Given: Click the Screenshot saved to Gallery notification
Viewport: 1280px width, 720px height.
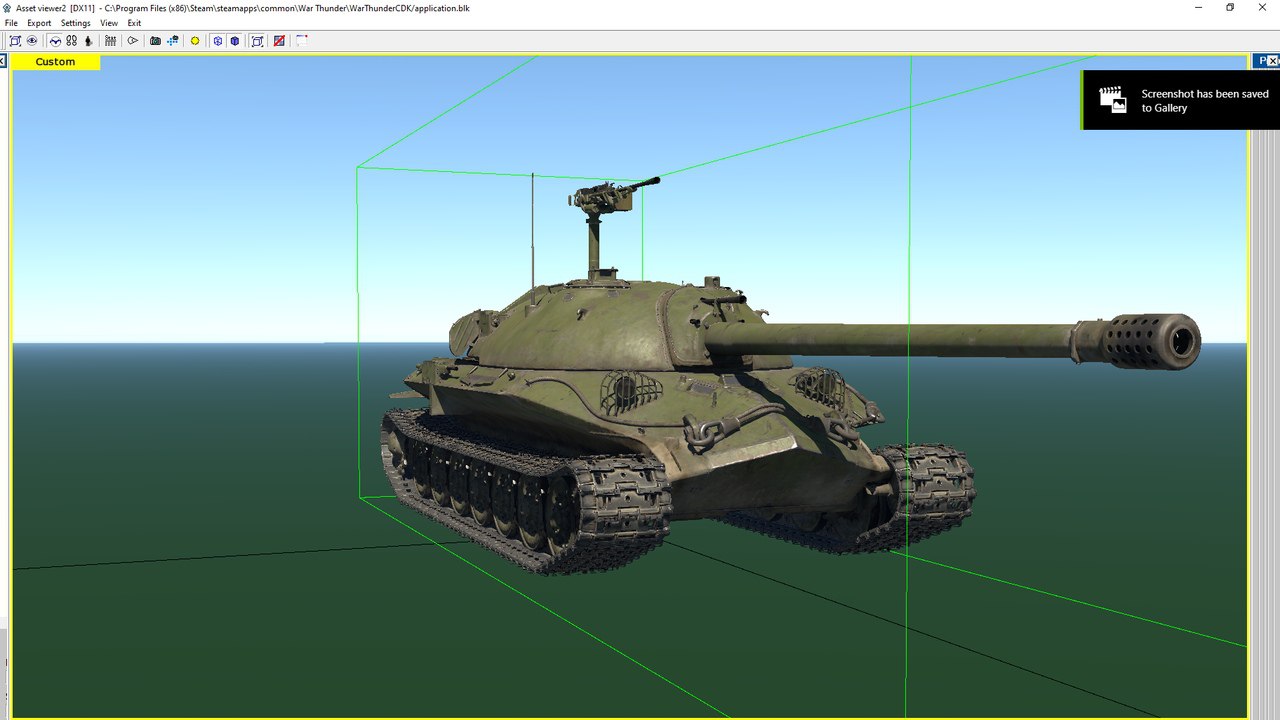Looking at the screenshot, I should tap(1178, 100).
